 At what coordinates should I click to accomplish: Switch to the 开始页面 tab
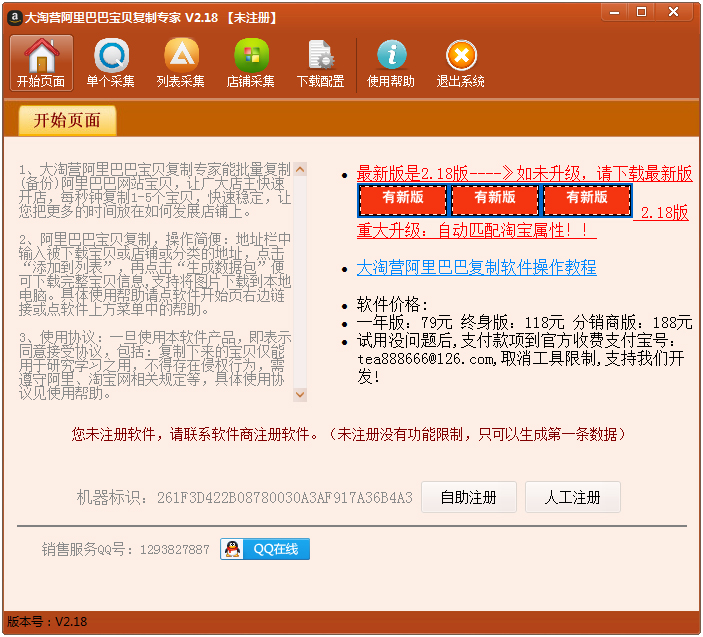click(x=67, y=121)
